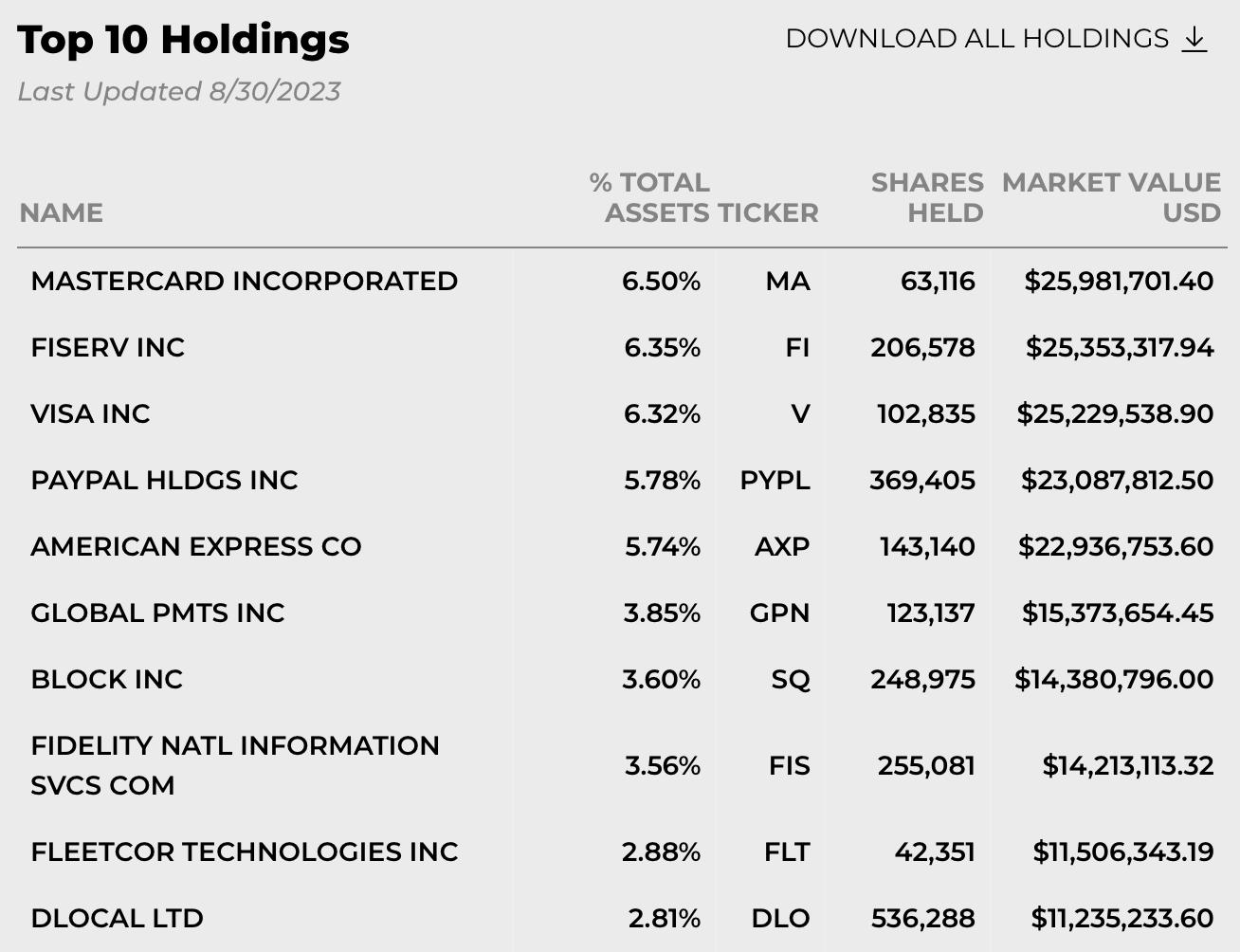Screen dimensions: 1240x952
Task: Select the VISA INC holding name
Action: [90, 413]
